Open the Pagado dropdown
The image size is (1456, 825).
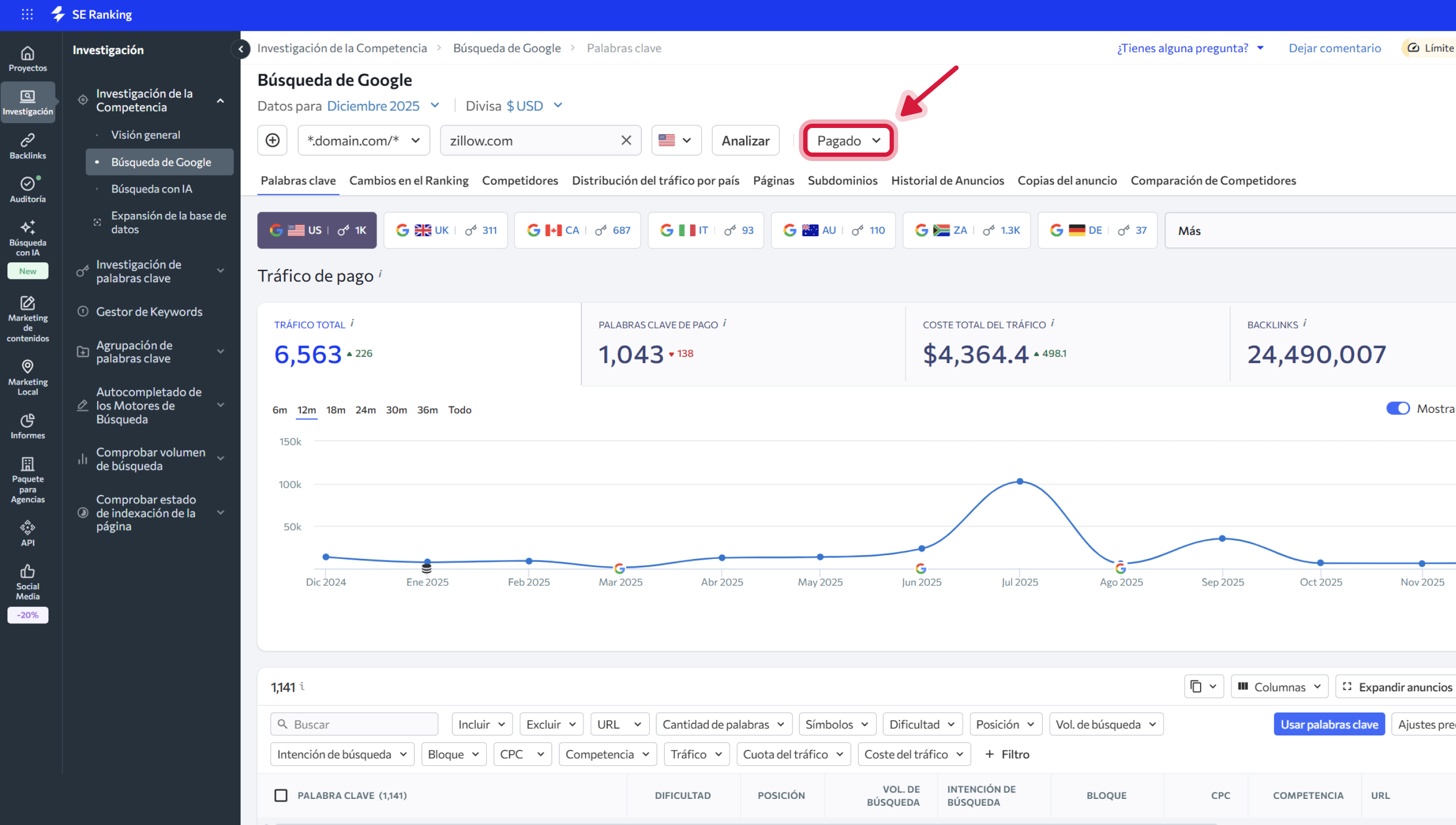point(847,141)
